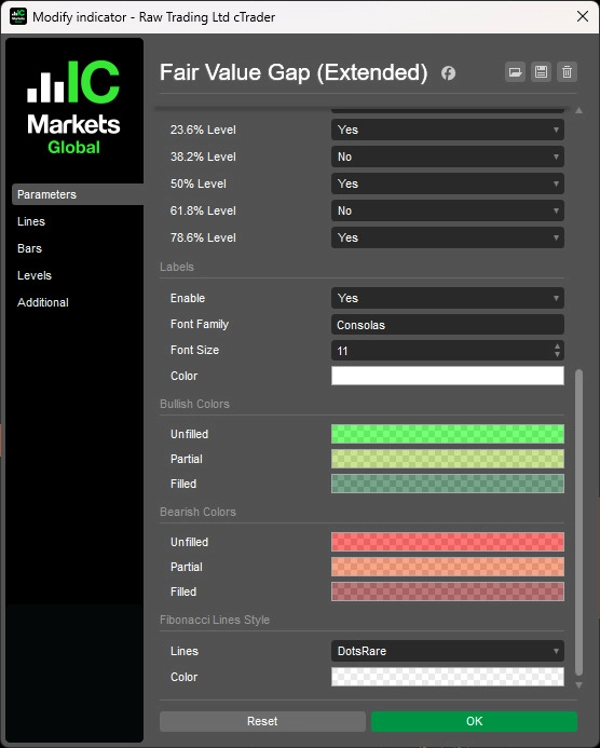Screen dimensions: 600x748
Task: Open the Labels Enable dropdown
Action: [x=447, y=298]
